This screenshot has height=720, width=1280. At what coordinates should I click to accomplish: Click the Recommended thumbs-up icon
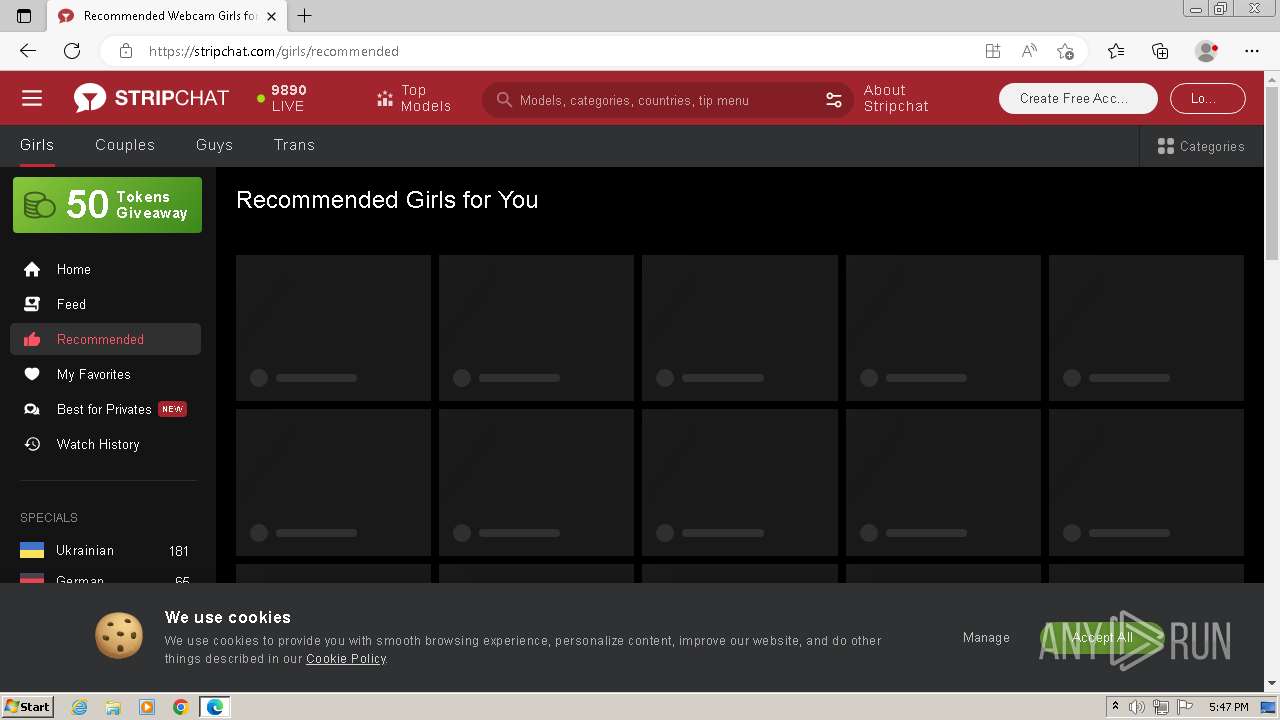coord(32,339)
